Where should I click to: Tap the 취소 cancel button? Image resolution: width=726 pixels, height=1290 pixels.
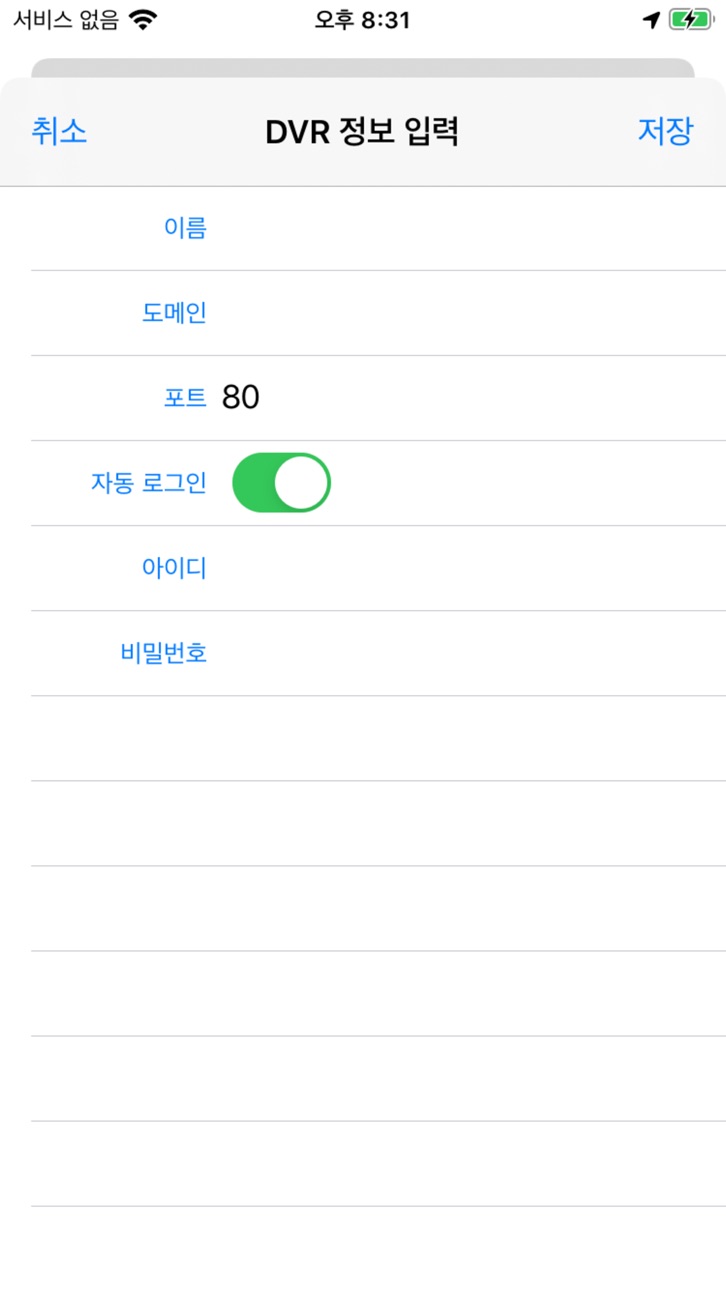point(59,132)
